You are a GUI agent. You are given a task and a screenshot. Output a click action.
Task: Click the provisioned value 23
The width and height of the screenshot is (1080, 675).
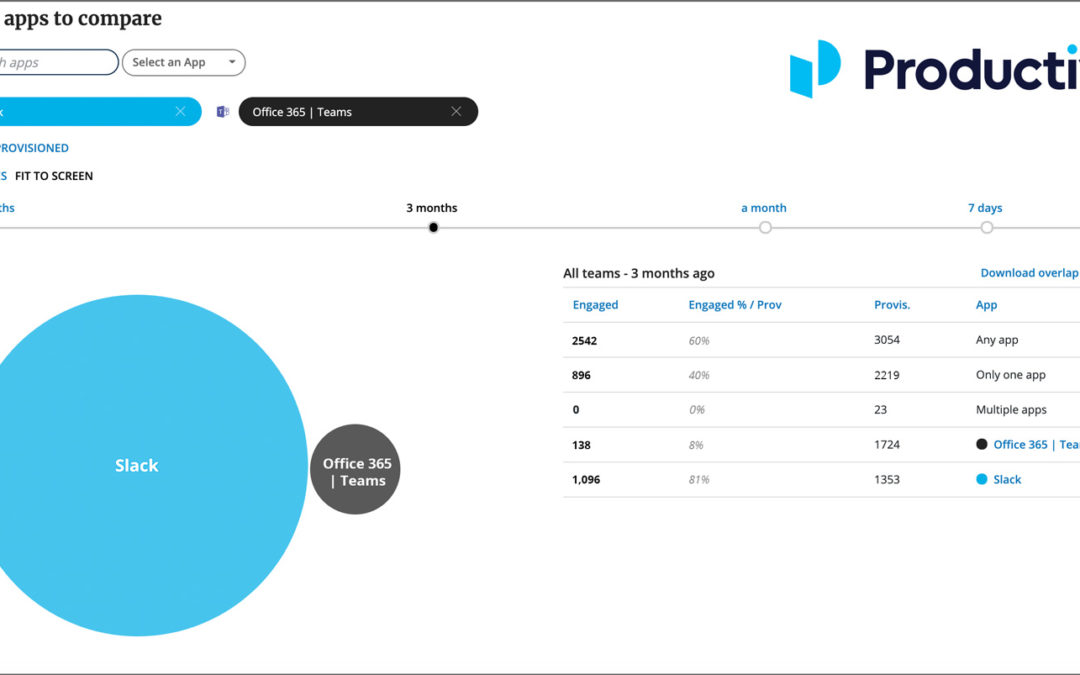pyautogui.click(x=880, y=409)
